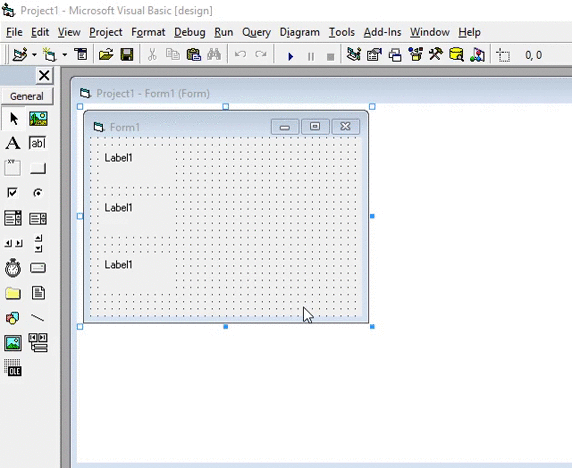Open the View menu

pyautogui.click(x=69, y=32)
